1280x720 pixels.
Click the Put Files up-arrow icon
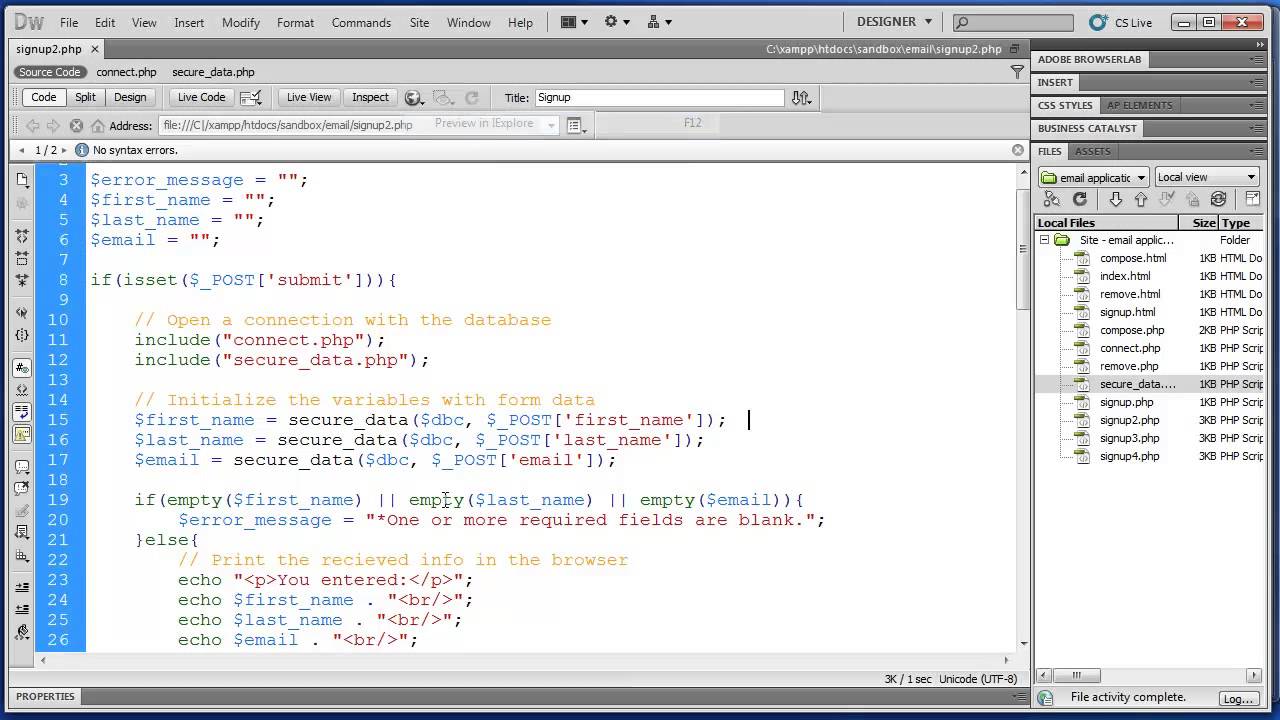tap(1141, 199)
